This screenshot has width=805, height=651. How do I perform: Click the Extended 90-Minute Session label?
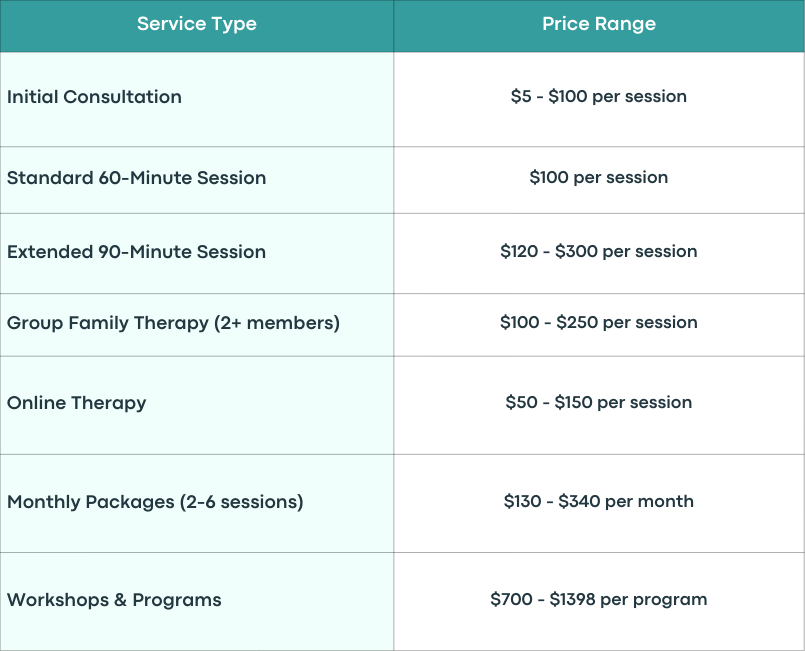137,252
